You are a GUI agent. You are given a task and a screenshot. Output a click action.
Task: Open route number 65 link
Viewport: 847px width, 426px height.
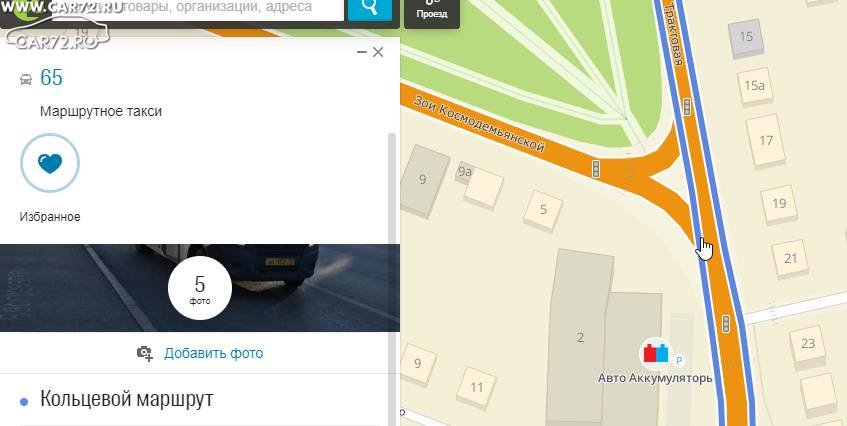51,78
